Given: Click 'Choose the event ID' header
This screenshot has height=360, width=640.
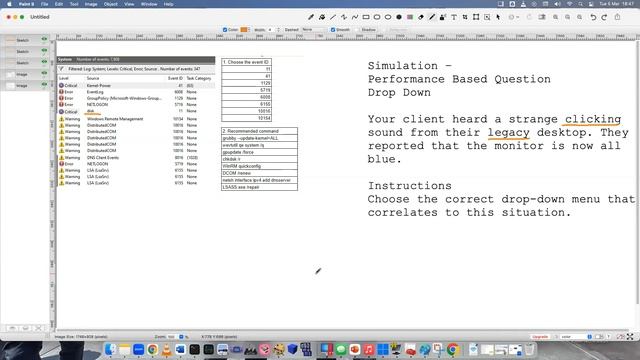Looking at the screenshot, I should click(x=247, y=62).
